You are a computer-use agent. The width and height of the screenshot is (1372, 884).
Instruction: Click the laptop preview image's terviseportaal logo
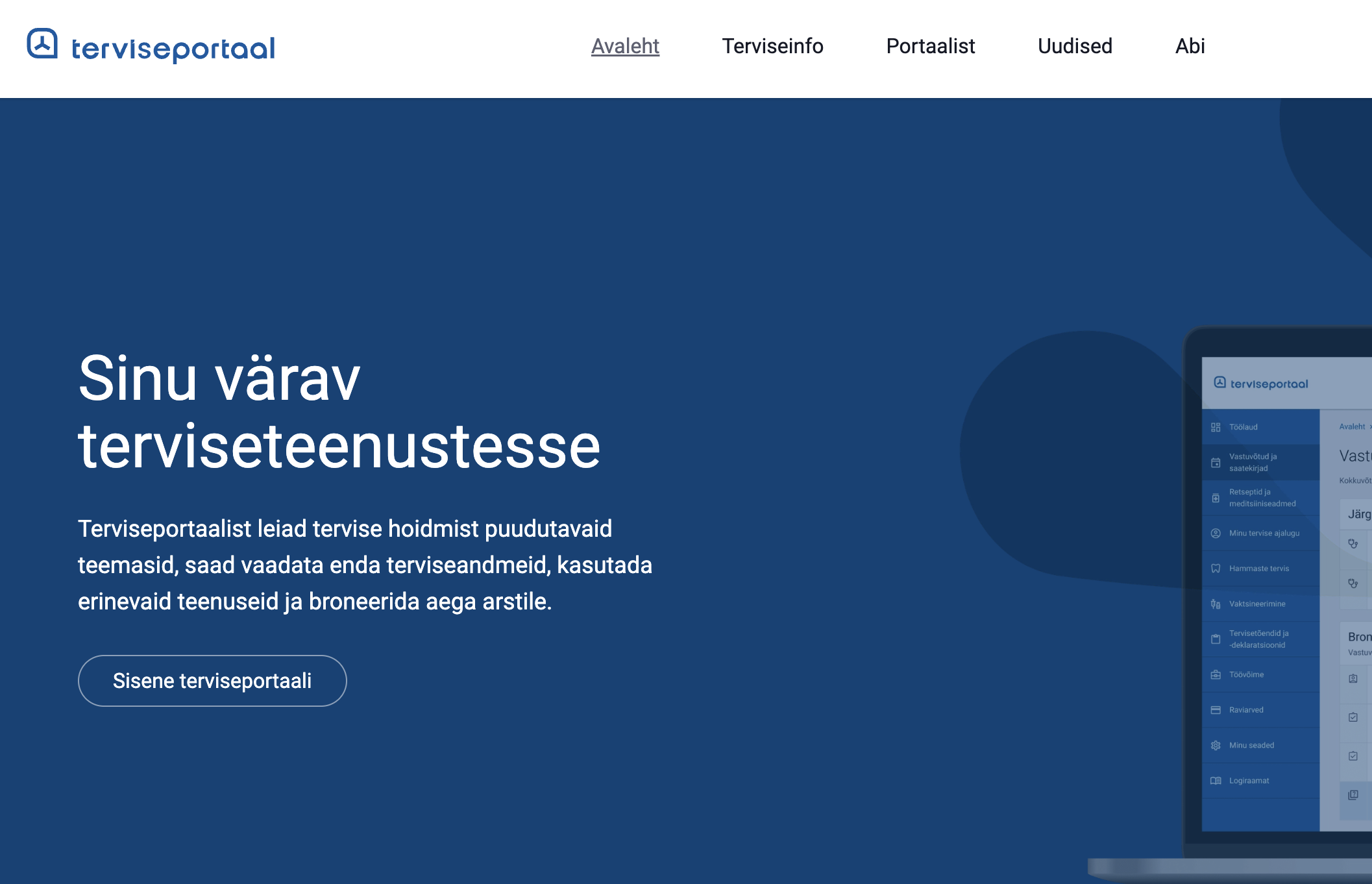point(1260,384)
